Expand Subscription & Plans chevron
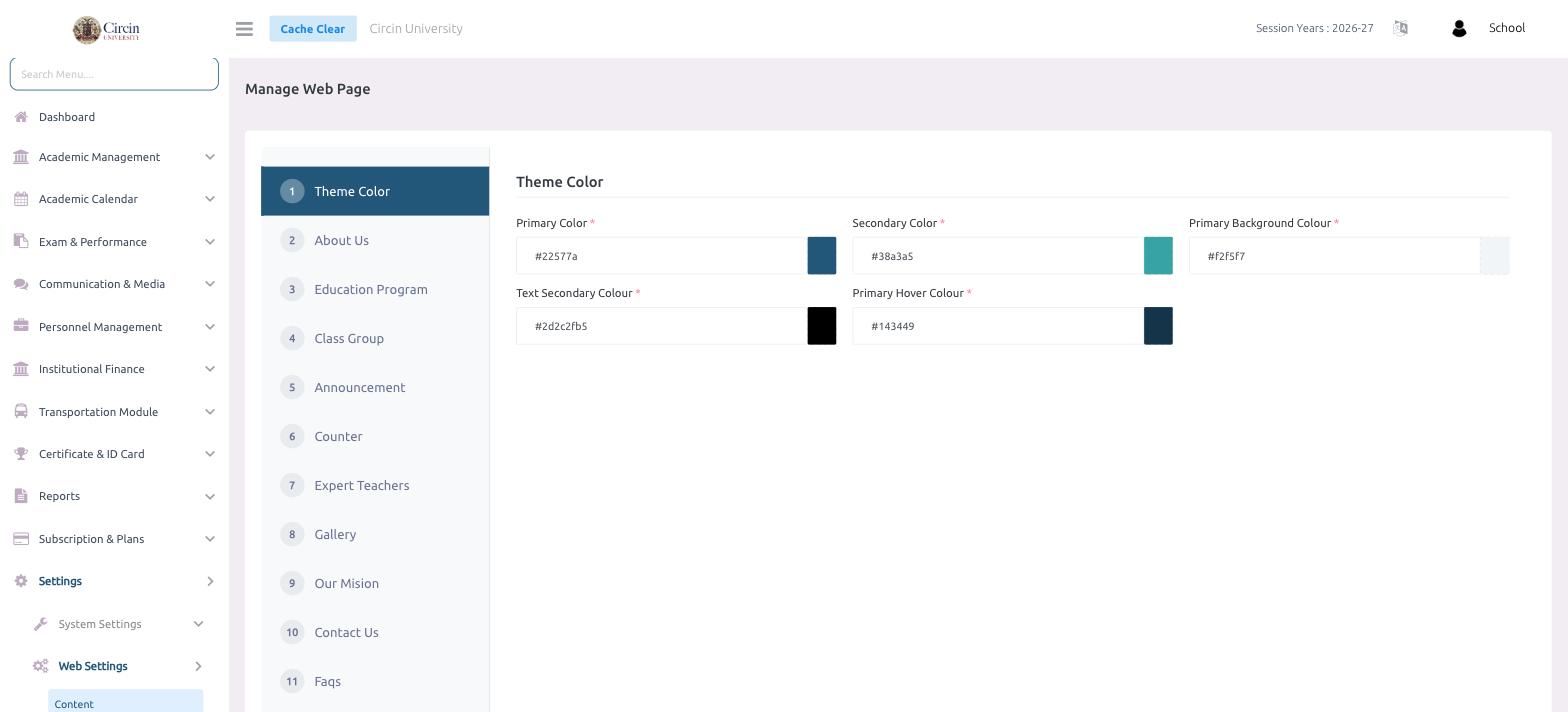1568x712 pixels. tap(210, 539)
